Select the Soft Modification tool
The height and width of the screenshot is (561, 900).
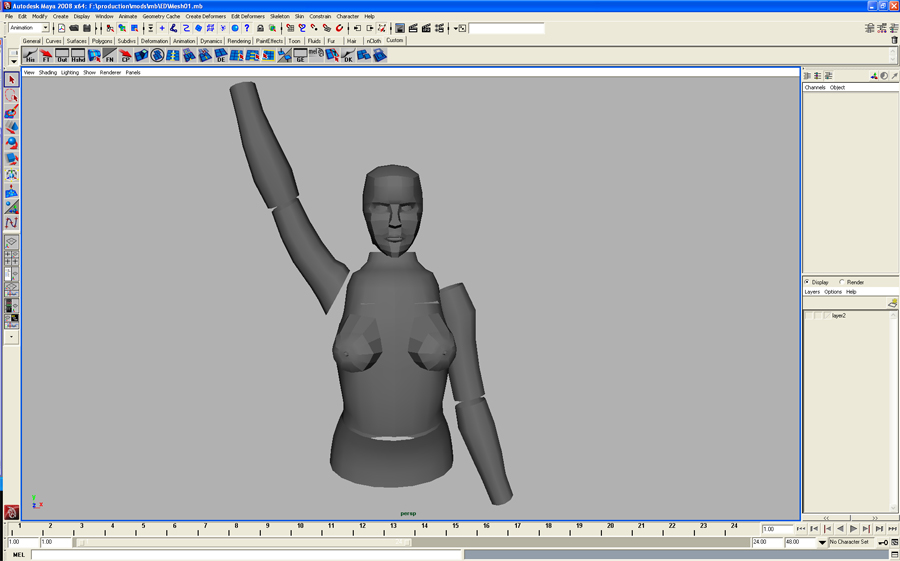[11, 191]
